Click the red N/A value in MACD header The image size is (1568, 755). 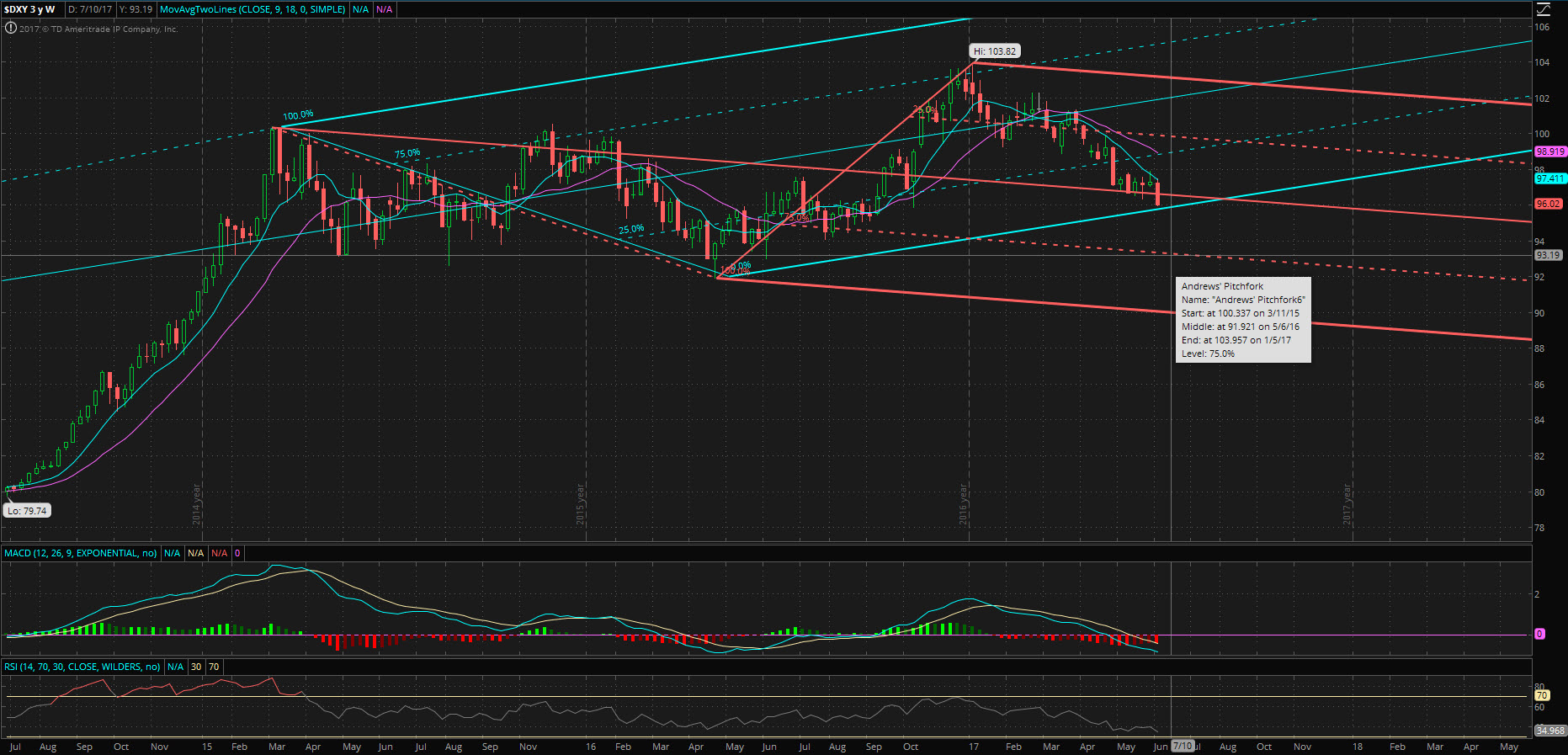tap(219, 553)
